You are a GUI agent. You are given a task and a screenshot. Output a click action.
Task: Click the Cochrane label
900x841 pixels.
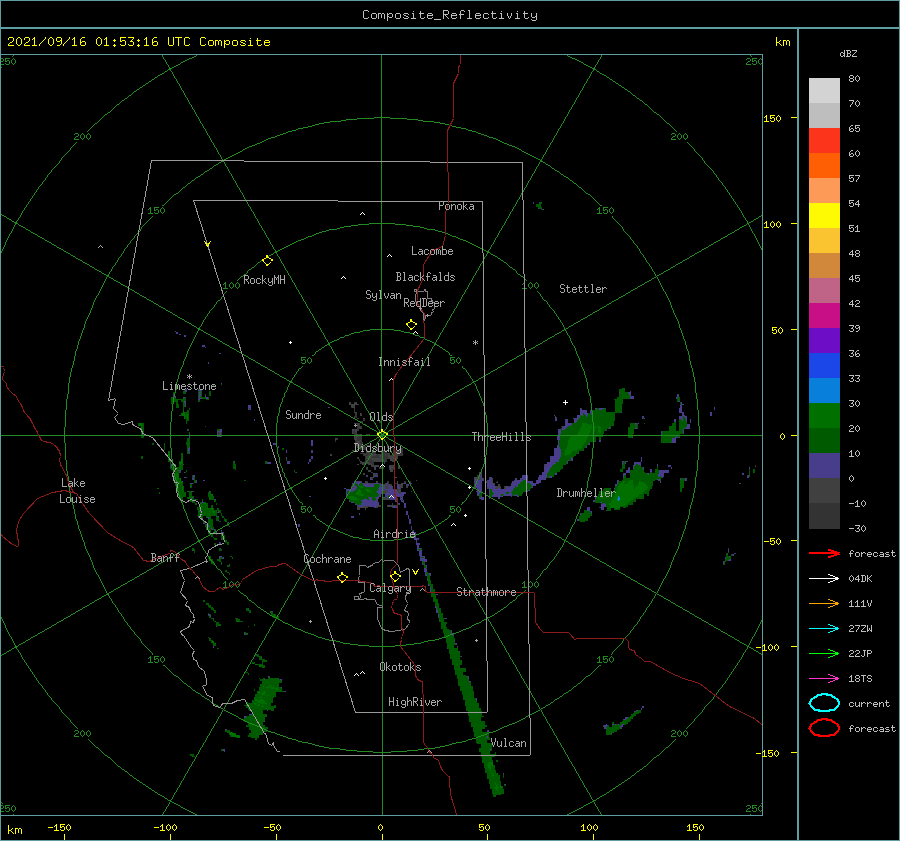[x=327, y=559]
